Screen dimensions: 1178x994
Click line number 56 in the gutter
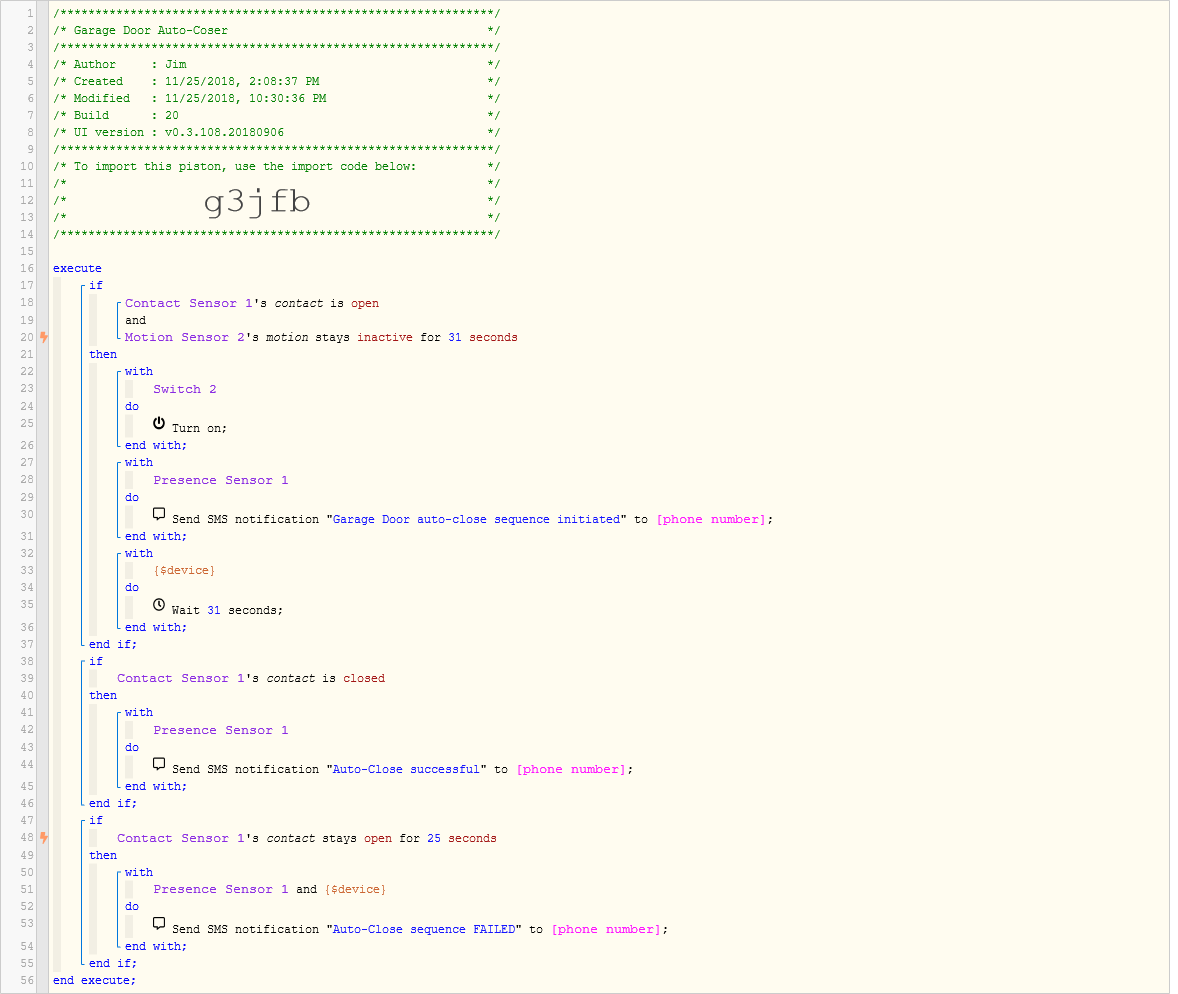coord(27,980)
